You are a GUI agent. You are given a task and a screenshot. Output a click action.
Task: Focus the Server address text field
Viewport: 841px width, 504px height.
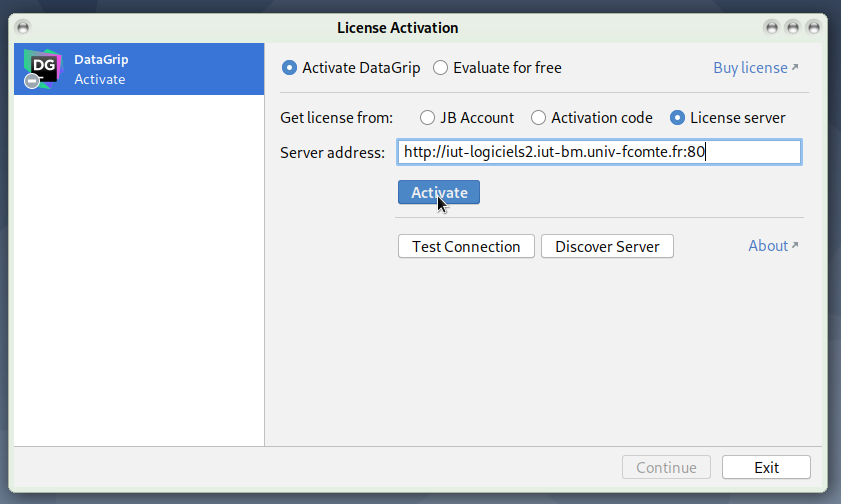pyautogui.click(x=598, y=152)
